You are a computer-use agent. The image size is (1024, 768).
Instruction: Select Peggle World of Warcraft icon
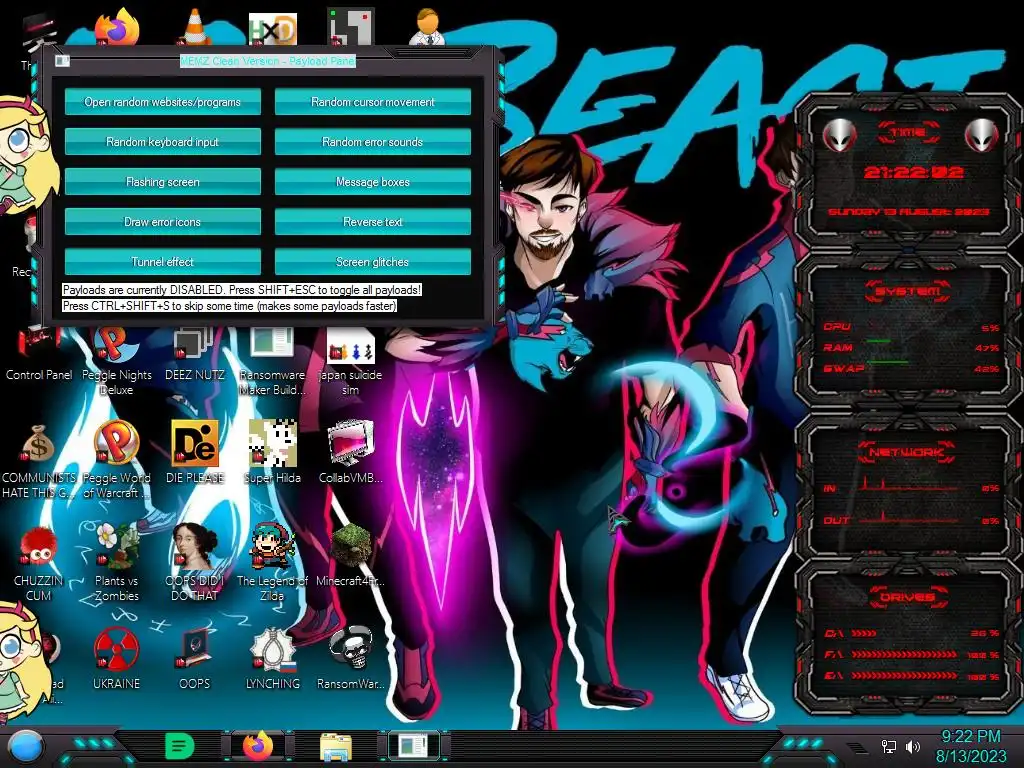point(116,460)
